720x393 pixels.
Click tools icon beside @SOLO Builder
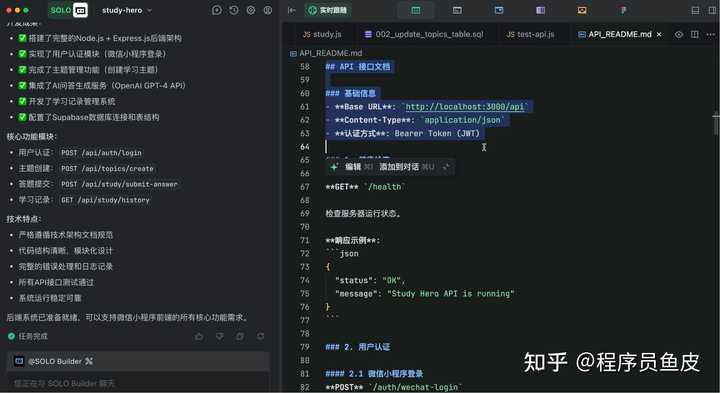pos(89,361)
